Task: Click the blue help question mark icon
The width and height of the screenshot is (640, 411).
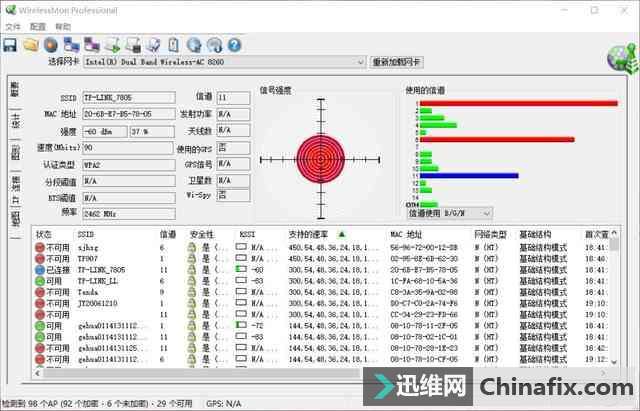Action: [x=235, y=45]
